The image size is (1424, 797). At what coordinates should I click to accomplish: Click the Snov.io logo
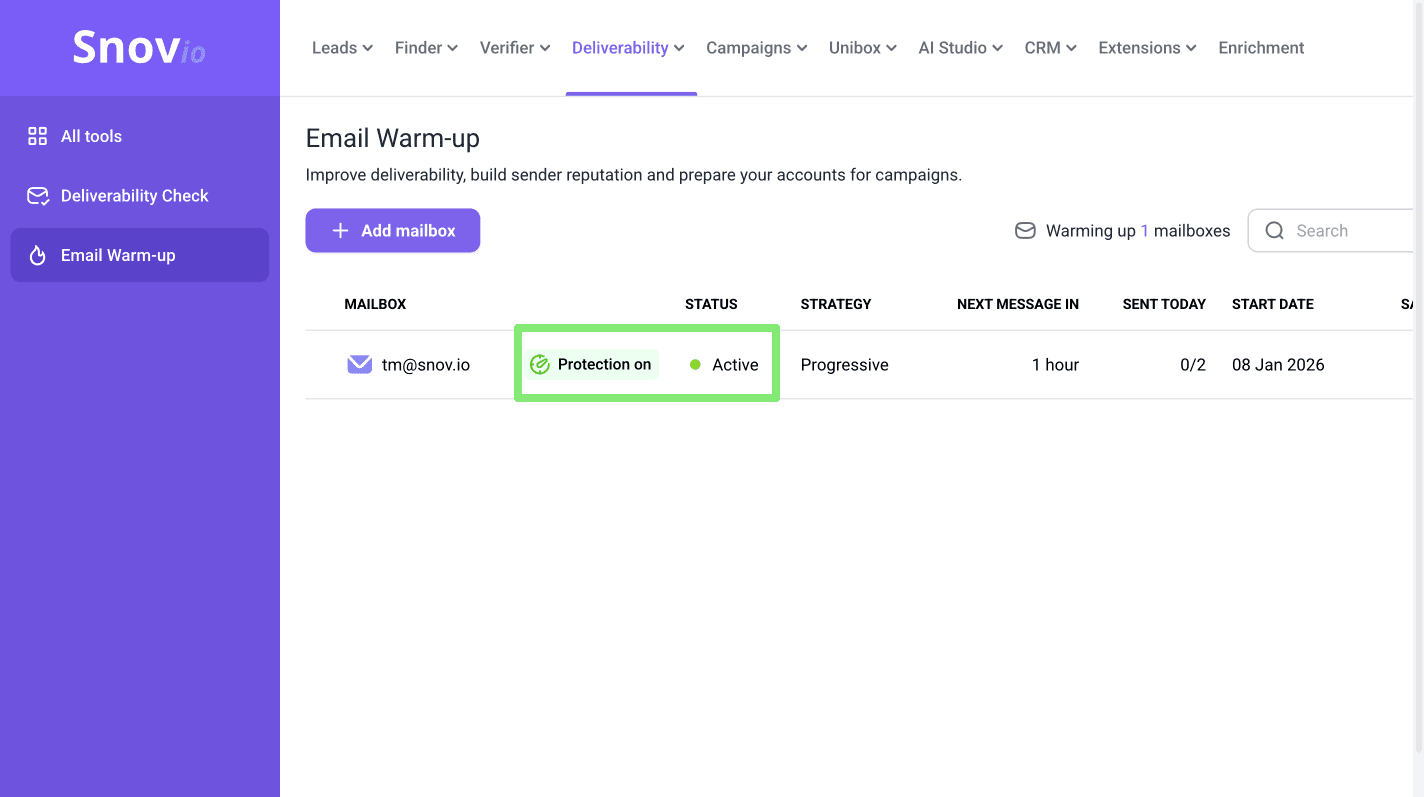[x=139, y=47]
